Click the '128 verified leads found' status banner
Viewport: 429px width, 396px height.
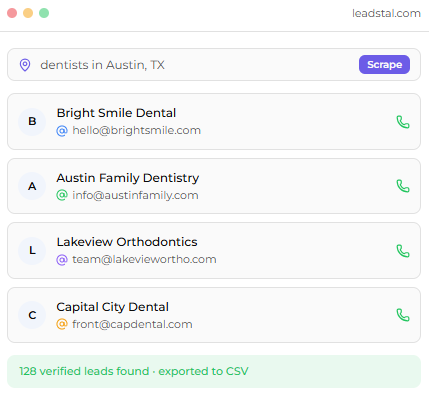[x=214, y=371]
